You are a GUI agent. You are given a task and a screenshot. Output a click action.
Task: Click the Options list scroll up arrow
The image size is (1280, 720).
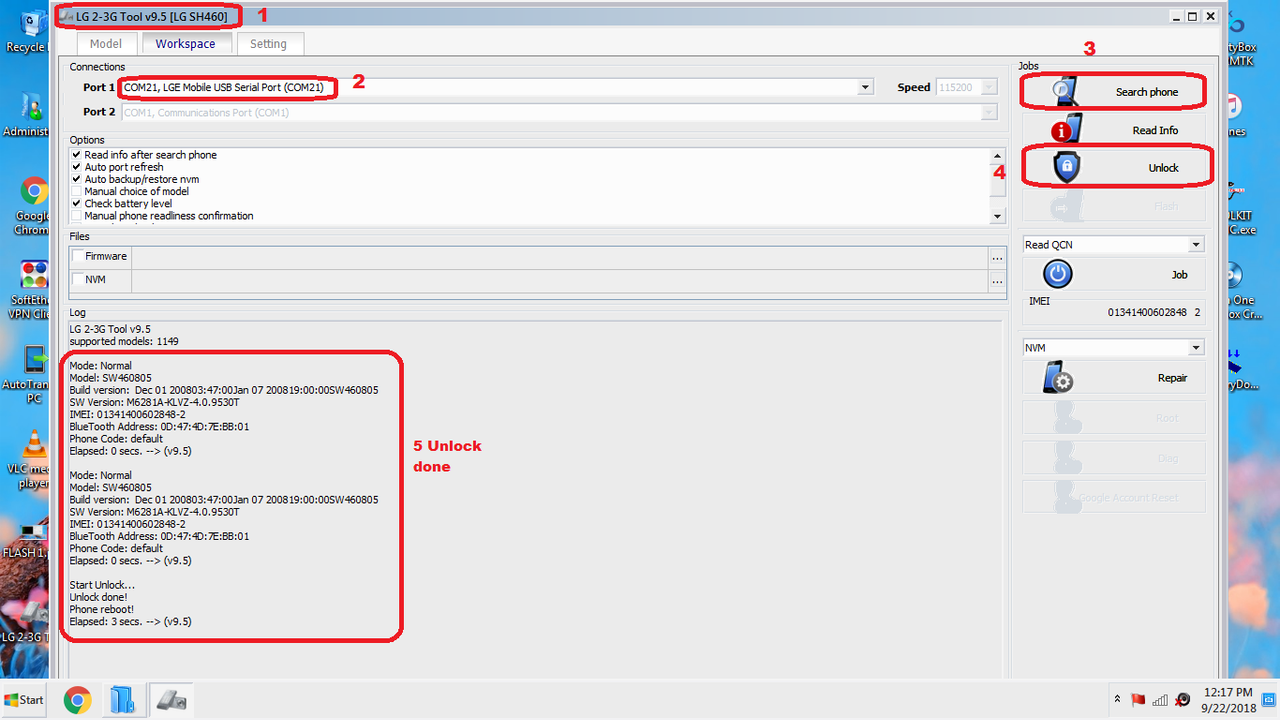click(x=997, y=156)
